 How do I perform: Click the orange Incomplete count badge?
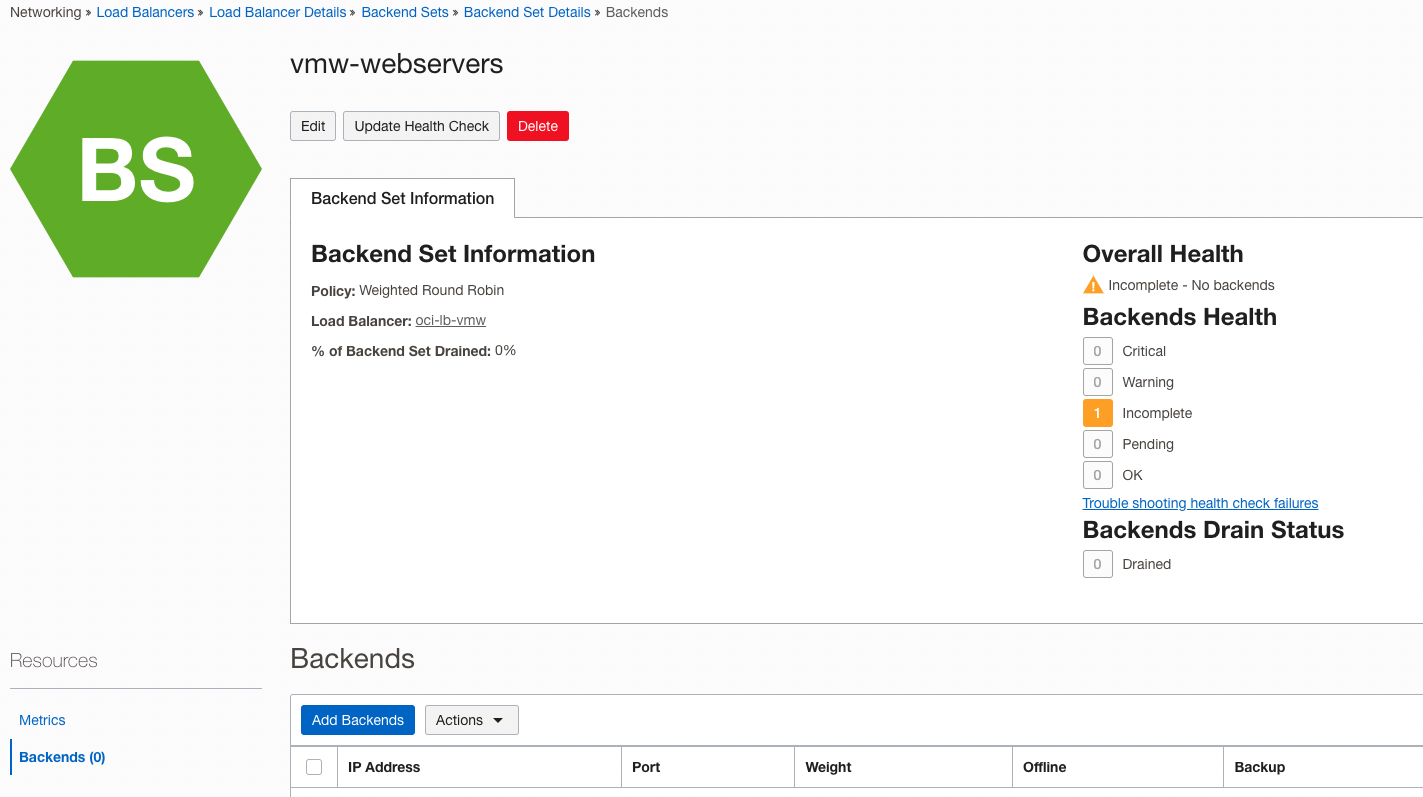[1097, 412]
